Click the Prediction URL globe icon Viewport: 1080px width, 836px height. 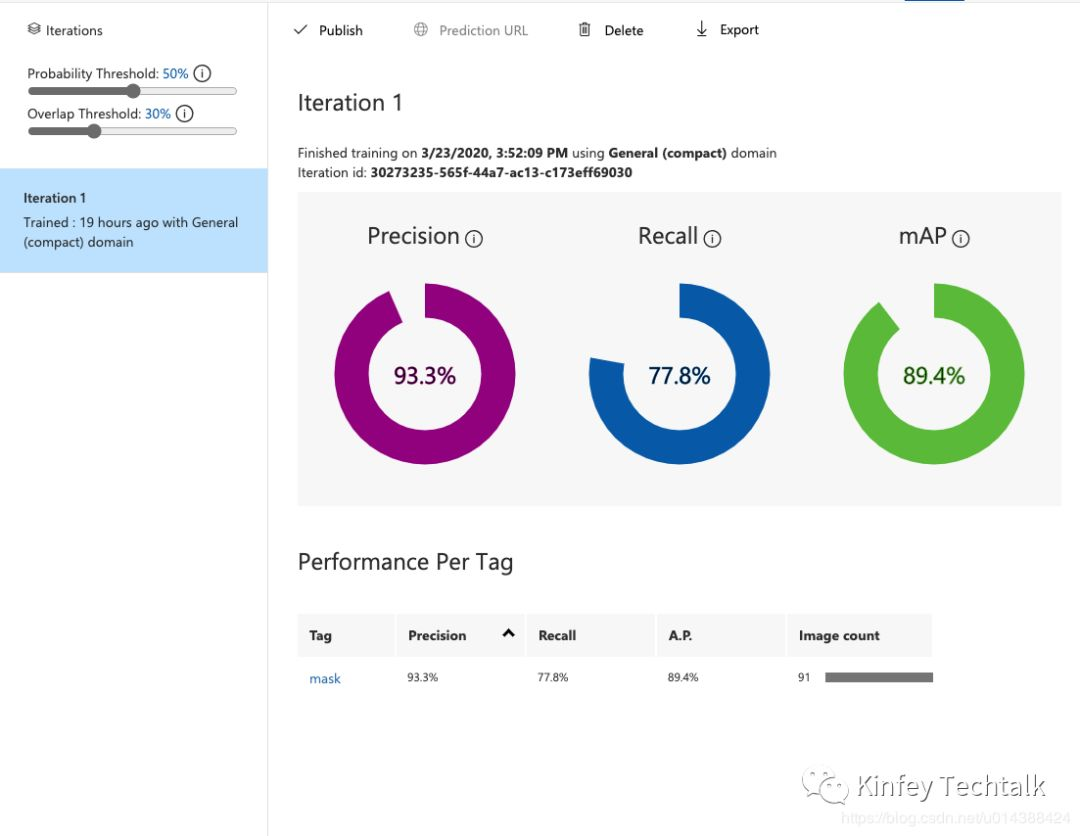[x=421, y=30]
